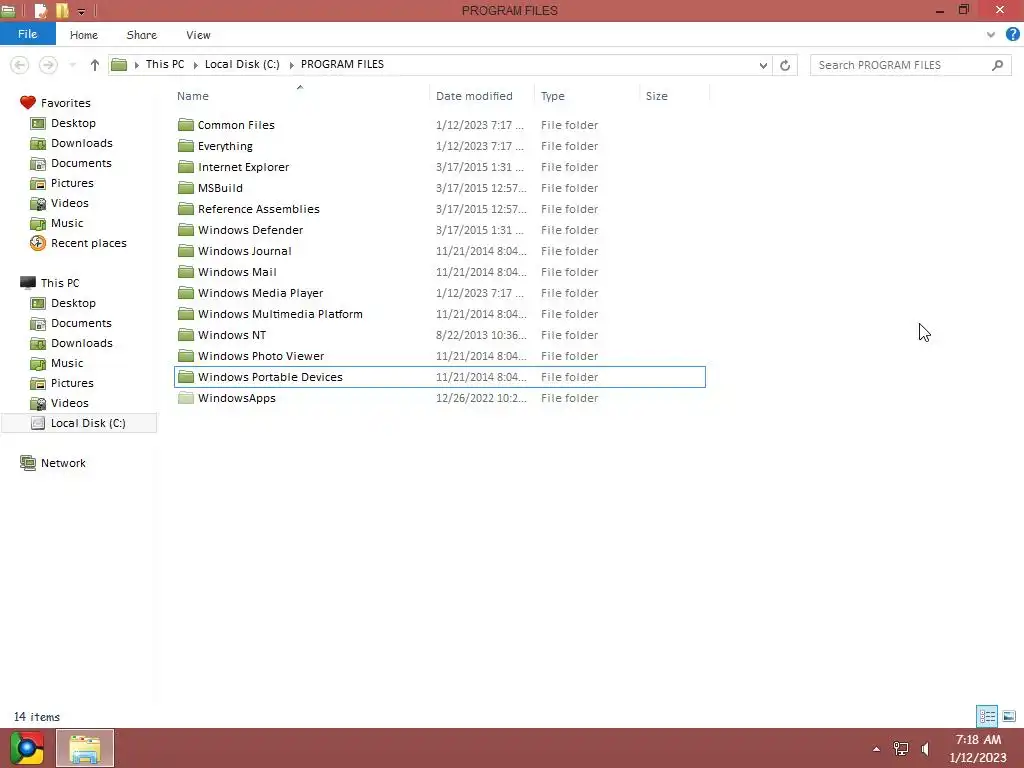Image resolution: width=1024 pixels, height=768 pixels.
Task: Select 'Windows NT' folder name
Action: pos(232,334)
